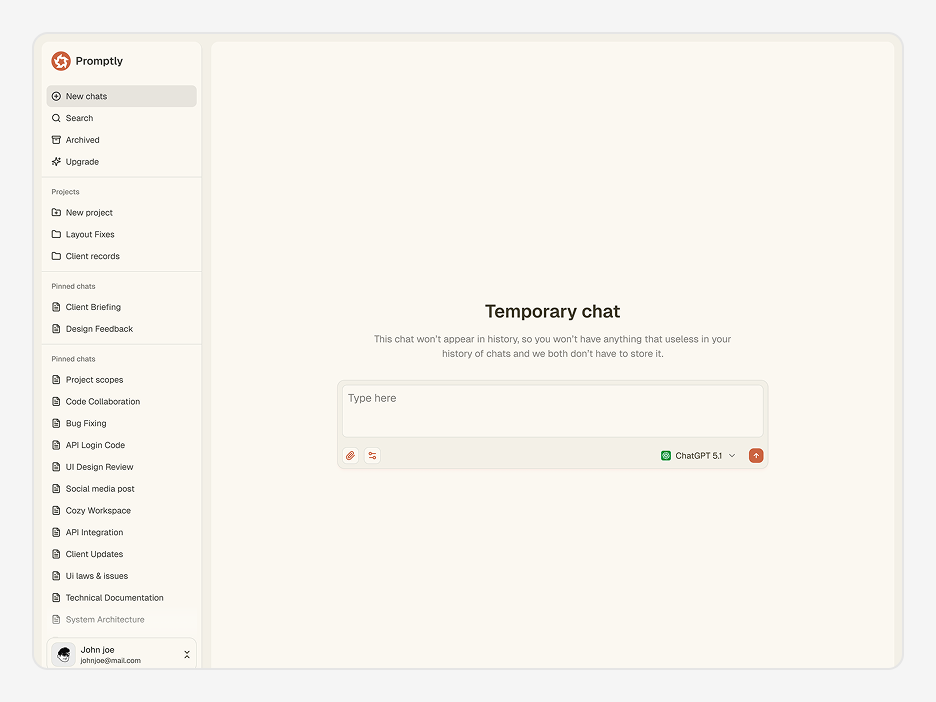Click the Design Feedback document icon

coord(56,329)
